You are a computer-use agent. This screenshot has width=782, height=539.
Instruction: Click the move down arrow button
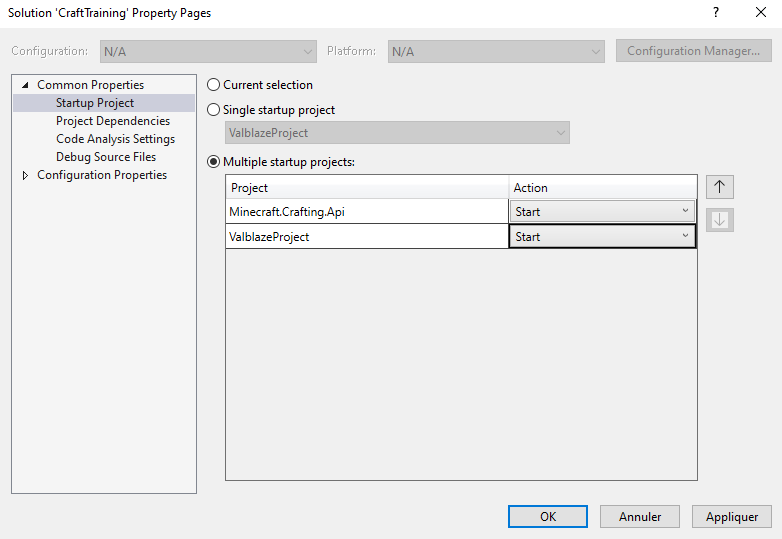click(719, 220)
